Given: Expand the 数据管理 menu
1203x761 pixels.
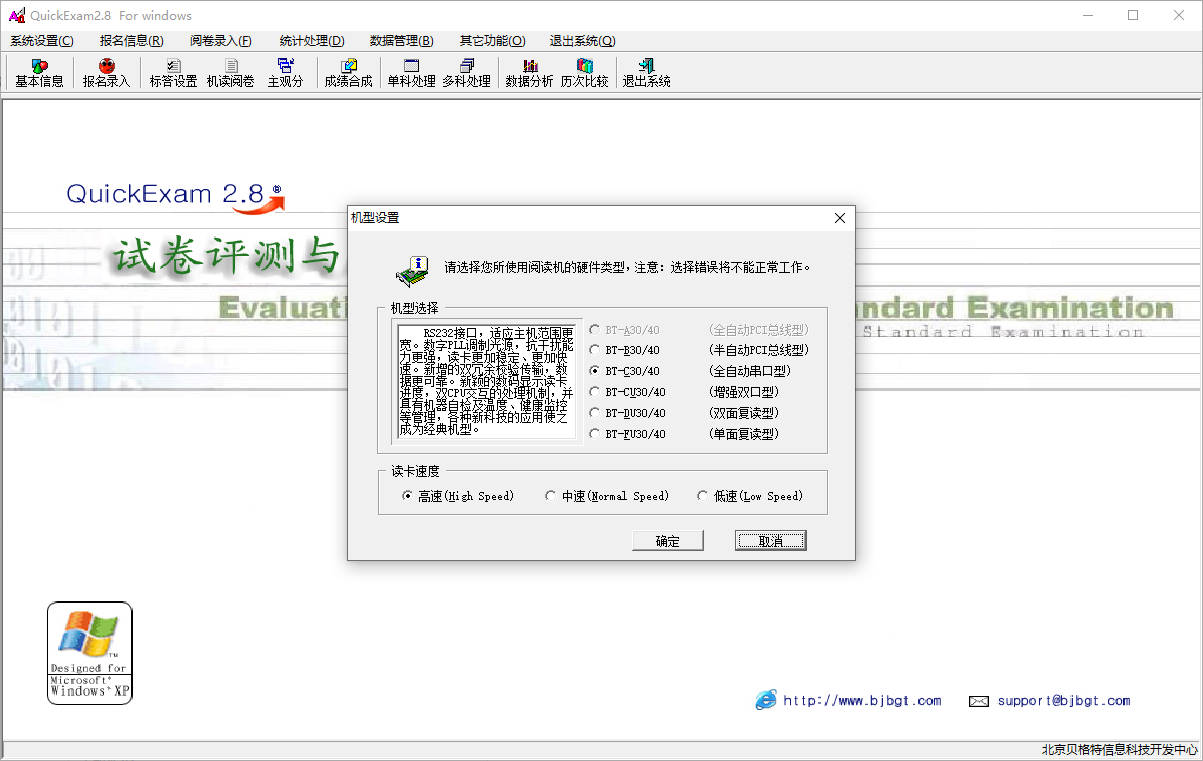Looking at the screenshot, I should pos(401,41).
